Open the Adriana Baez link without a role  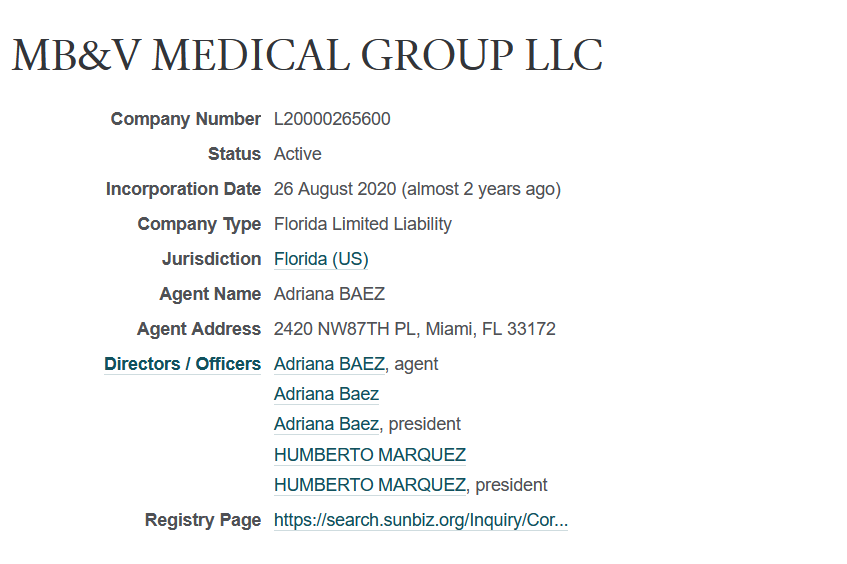[326, 394]
